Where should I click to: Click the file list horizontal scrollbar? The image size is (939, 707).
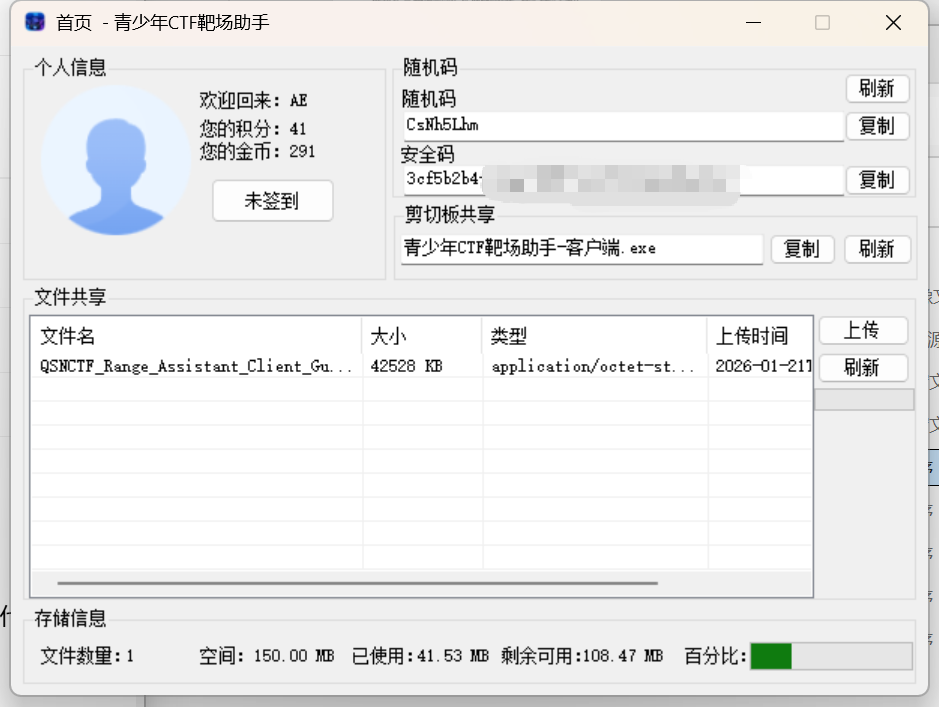(x=357, y=582)
